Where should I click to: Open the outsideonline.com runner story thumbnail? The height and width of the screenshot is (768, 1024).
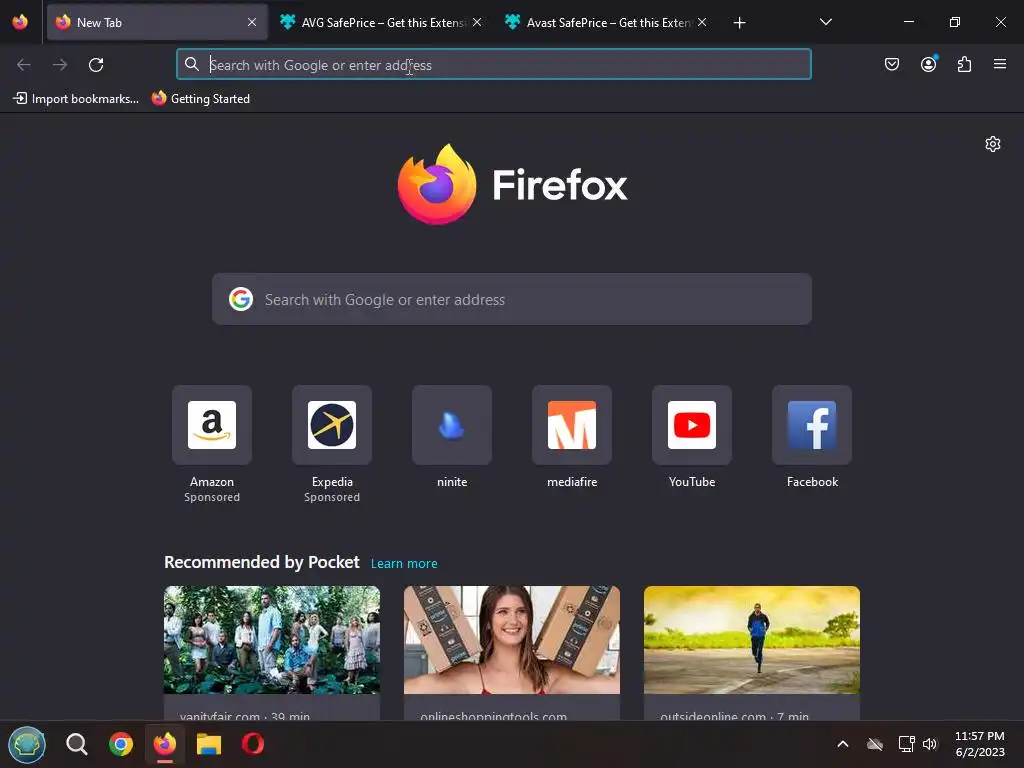[752, 640]
